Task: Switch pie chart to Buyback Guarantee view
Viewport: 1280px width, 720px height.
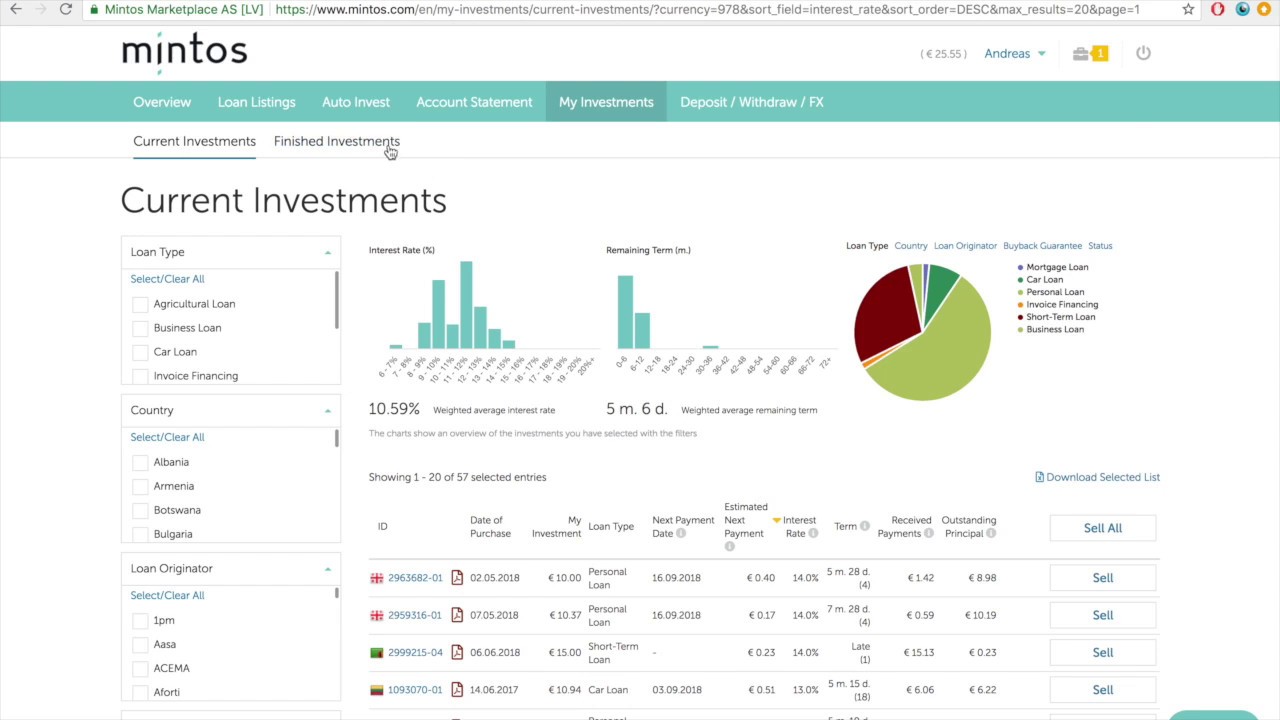Action: pyautogui.click(x=1042, y=245)
